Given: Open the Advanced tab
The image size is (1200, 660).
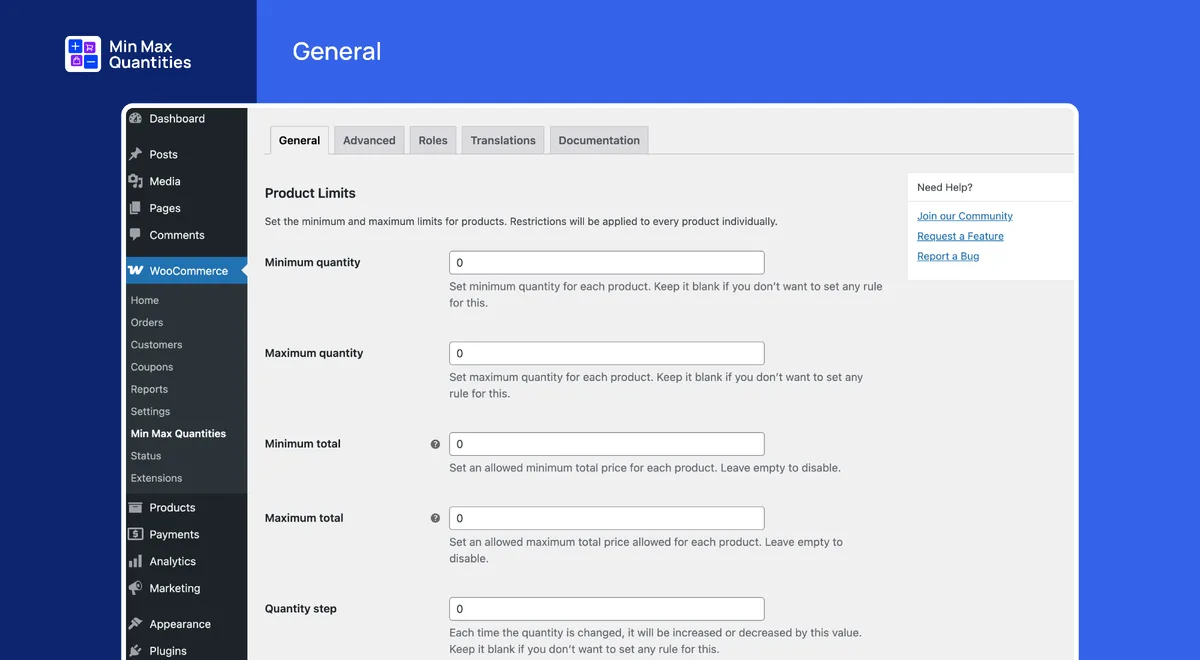Looking at the screenshot, I should [x=369, y=140].
